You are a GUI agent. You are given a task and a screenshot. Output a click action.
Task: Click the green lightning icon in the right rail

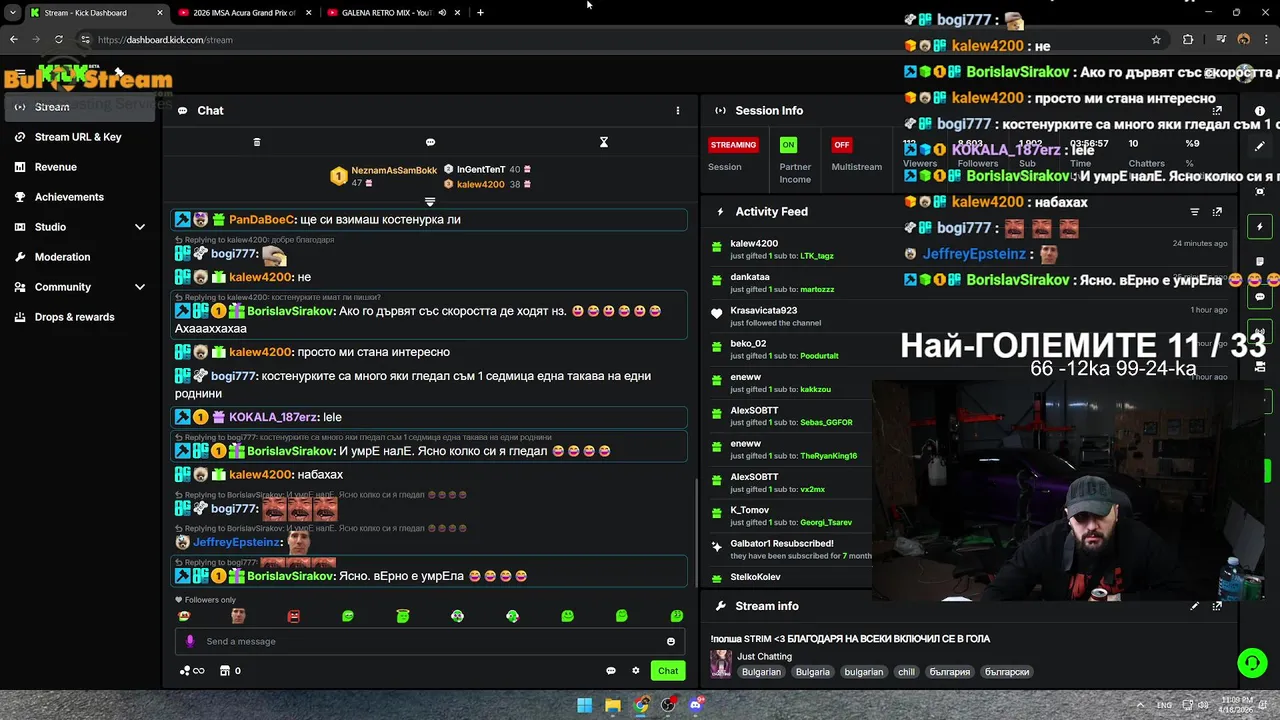[1260, 227]
